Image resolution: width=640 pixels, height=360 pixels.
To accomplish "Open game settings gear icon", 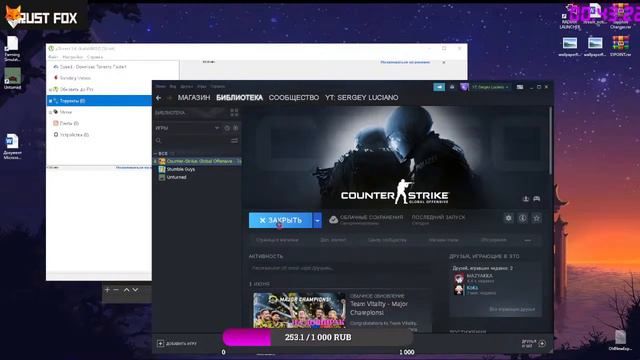I will [509, 218].
